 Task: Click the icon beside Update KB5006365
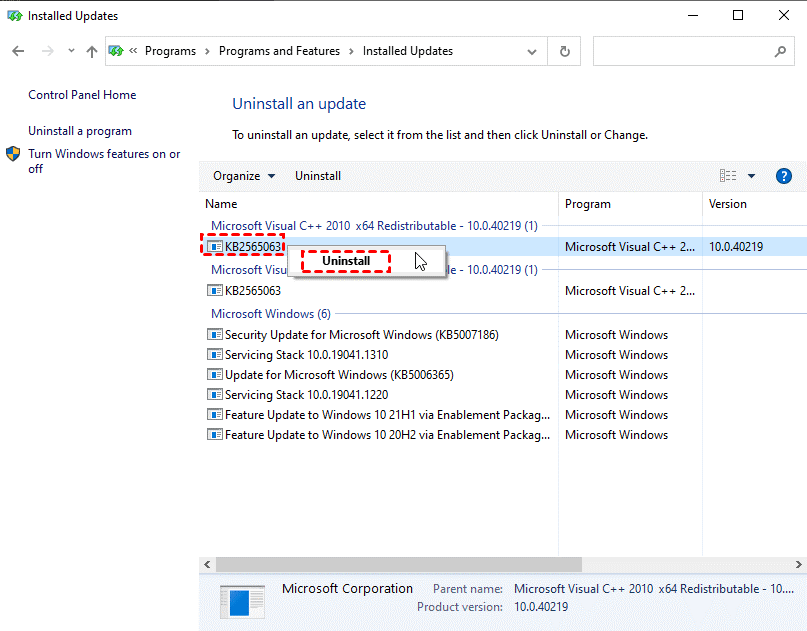[215, 375]
